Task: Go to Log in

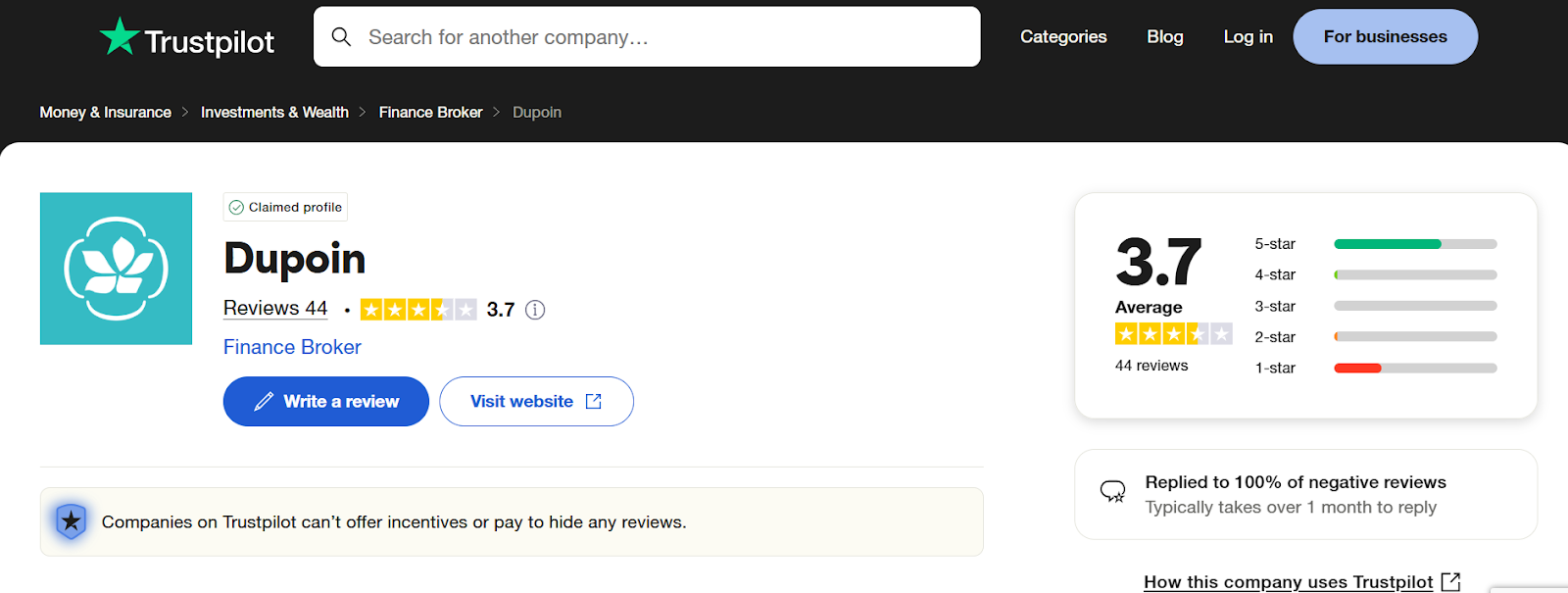Action: (x=1248, y=37)
